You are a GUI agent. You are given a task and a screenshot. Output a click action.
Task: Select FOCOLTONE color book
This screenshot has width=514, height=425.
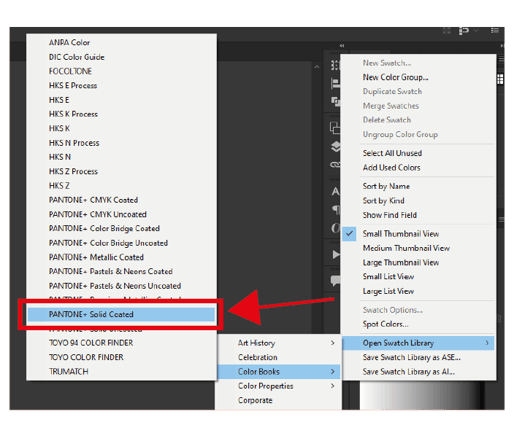tap(70, 71)
